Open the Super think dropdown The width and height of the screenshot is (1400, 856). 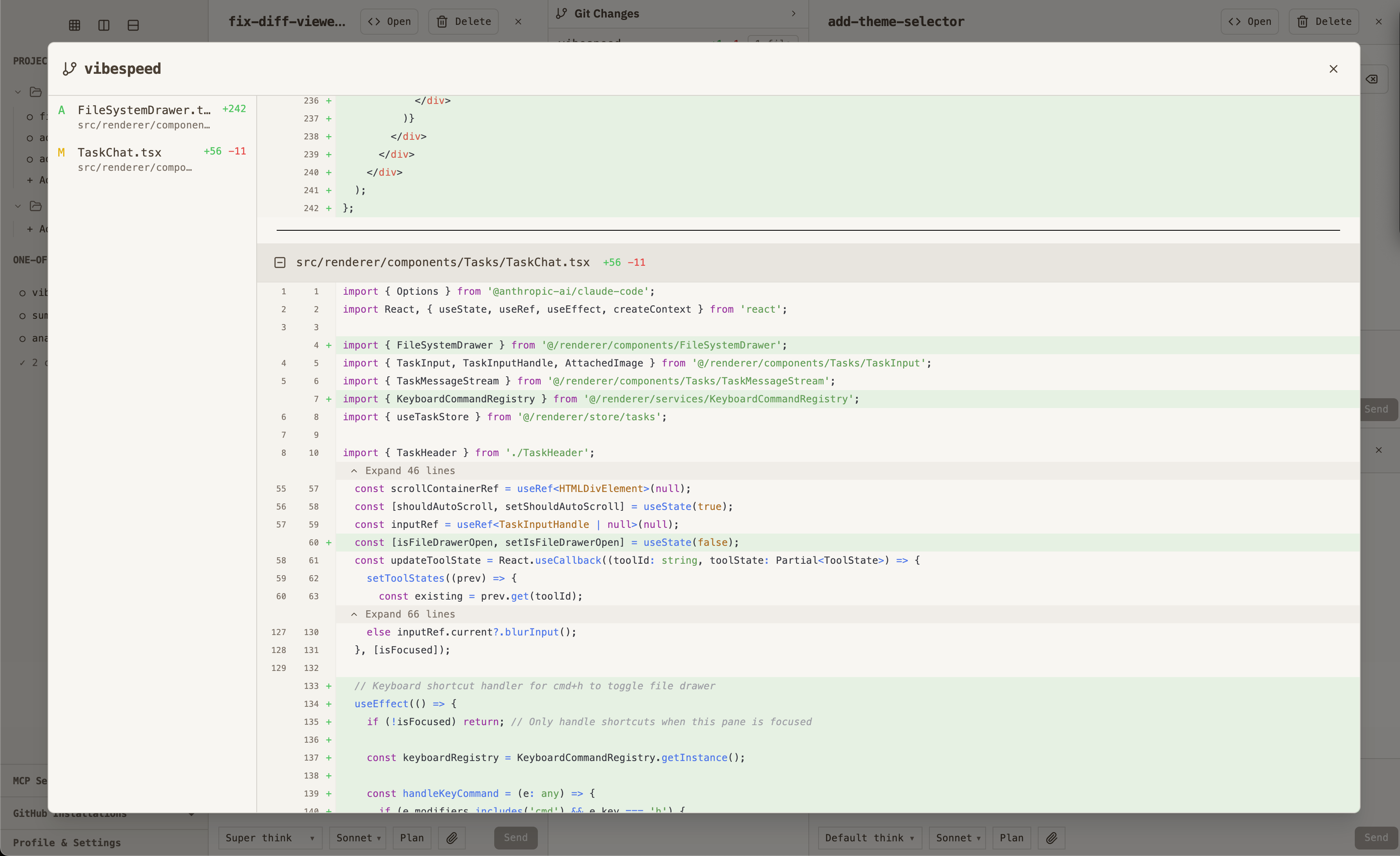(x=270, y=838)
